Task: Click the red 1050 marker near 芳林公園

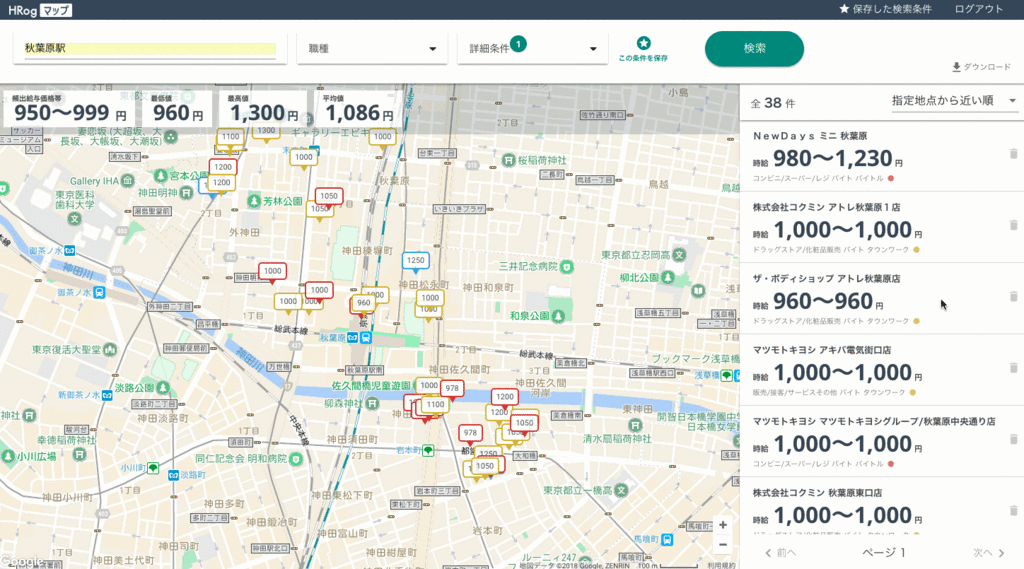Action: [328, 197]
